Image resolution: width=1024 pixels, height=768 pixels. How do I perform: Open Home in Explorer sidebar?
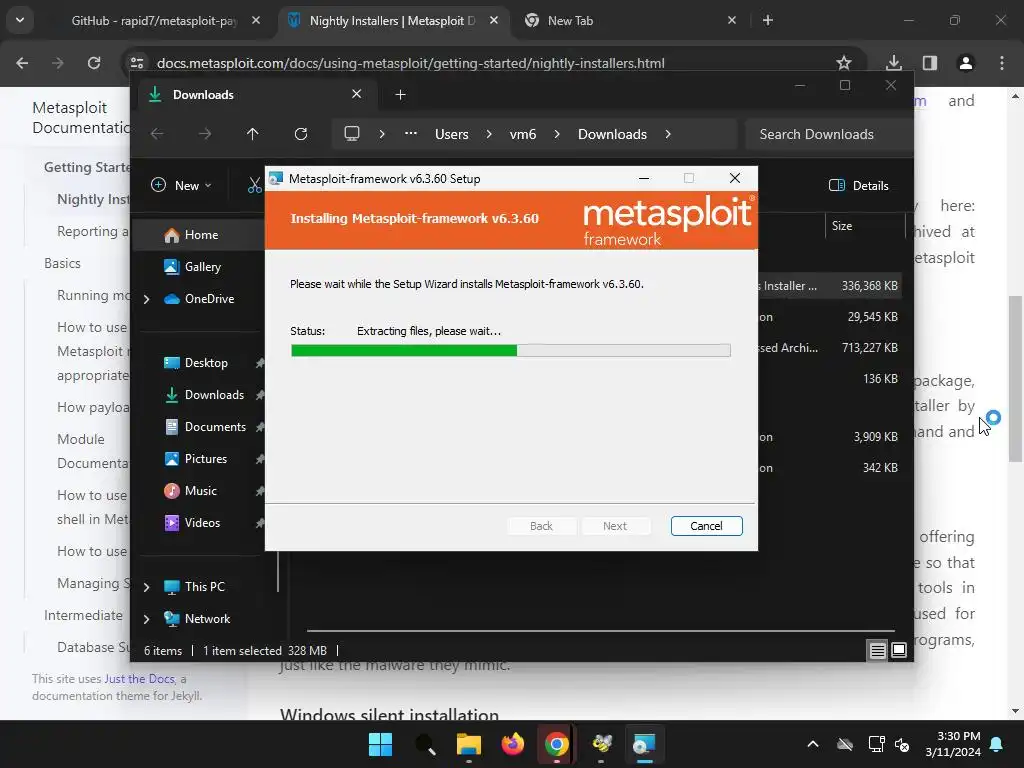[x=201, y=235]
